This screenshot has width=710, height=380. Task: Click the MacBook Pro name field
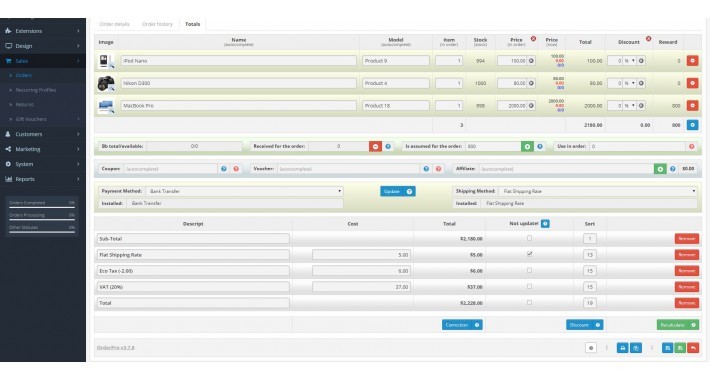click(239, 106)
